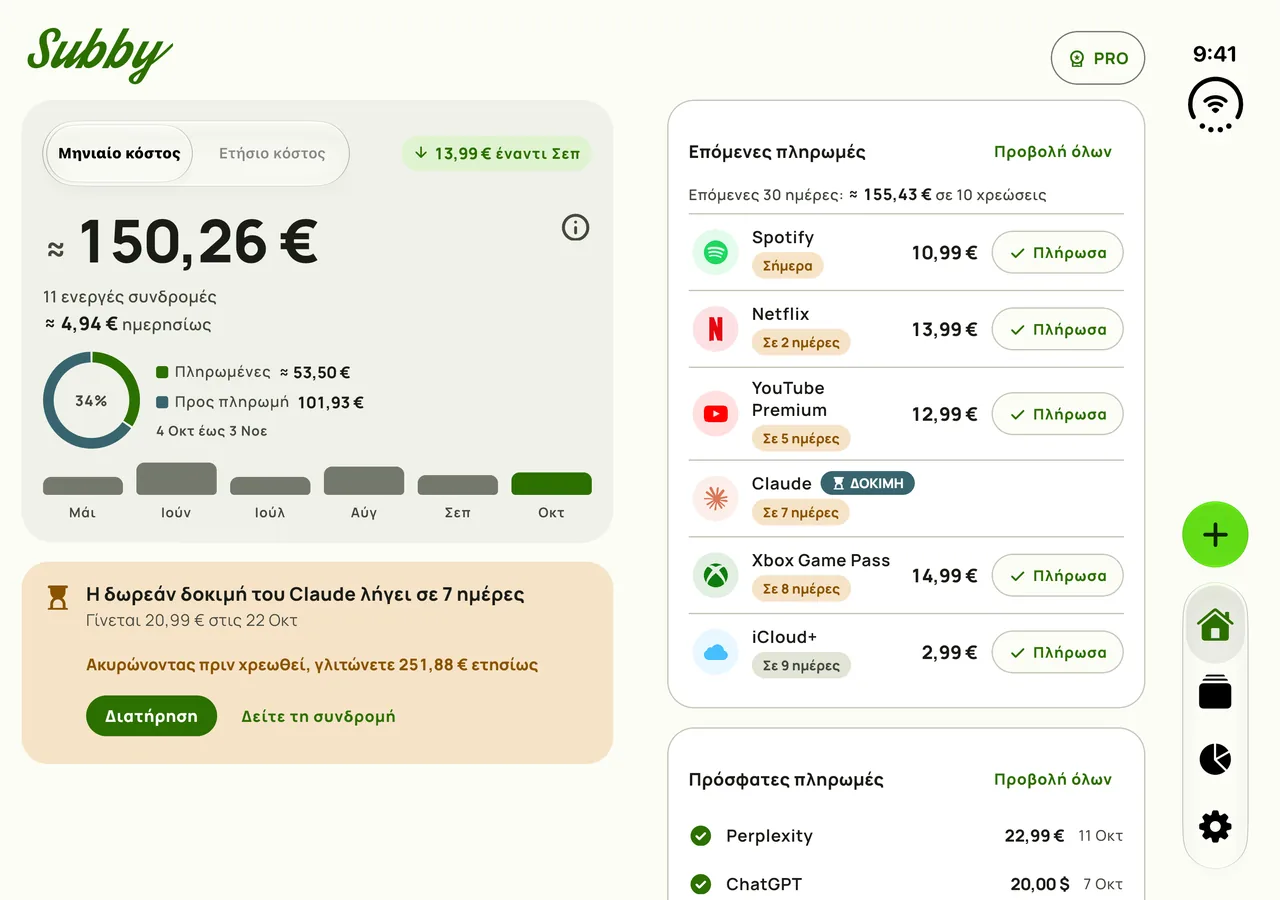Switch to the Ετήσιο κόστος tab
The image size is (1280, 900).
tap(272, 154)
